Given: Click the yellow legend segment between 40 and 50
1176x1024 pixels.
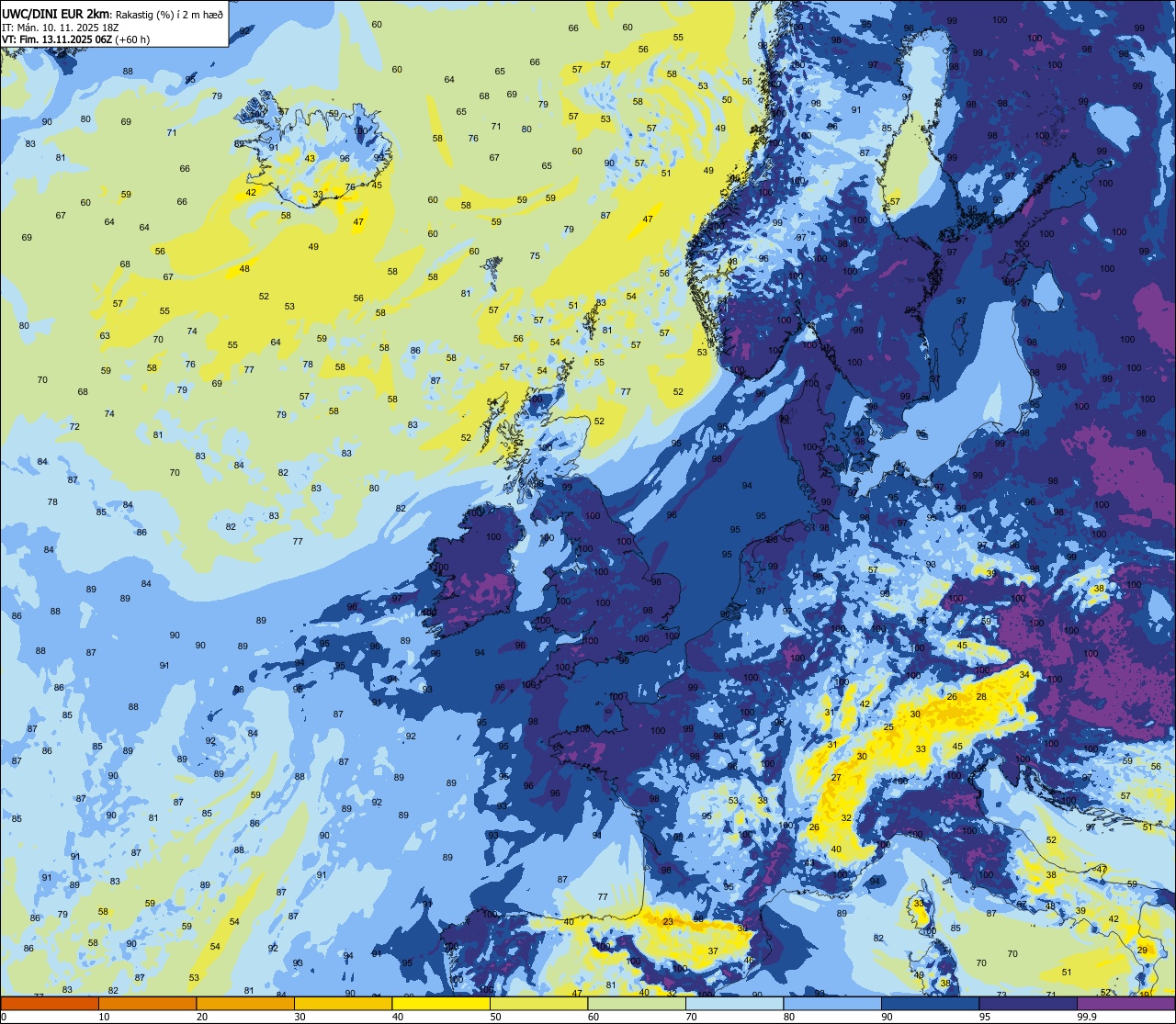Looking at the screenshot, I should [441, 1003].
